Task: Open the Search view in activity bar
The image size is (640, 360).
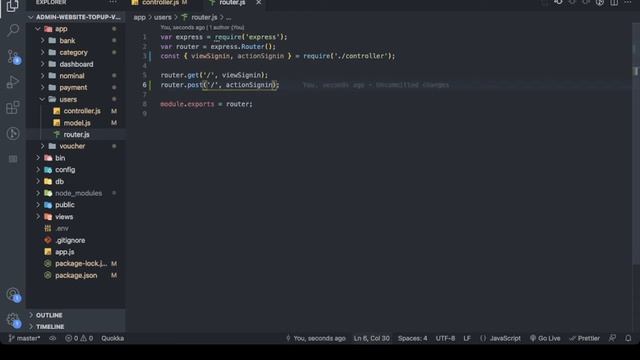Action: tap(13, 30)
